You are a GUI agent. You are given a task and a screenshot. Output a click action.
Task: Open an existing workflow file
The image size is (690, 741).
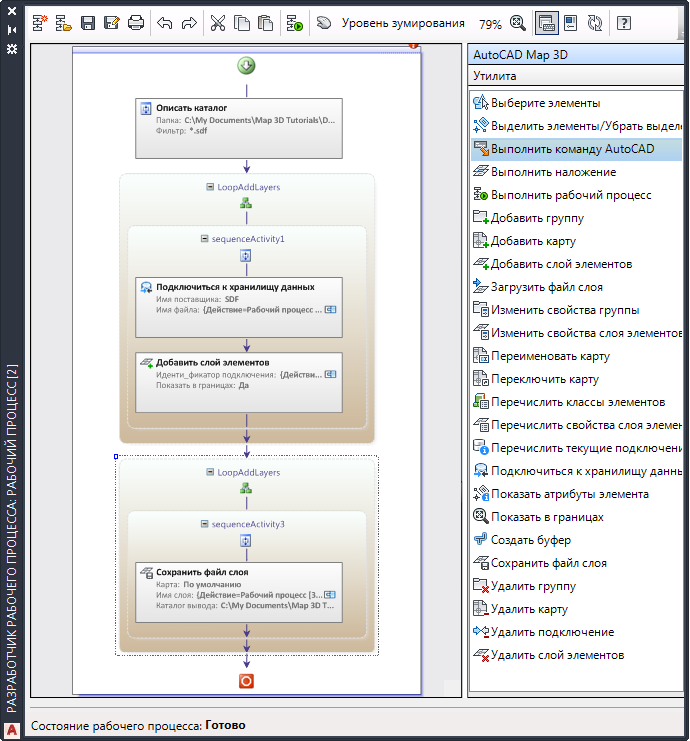[x=63, y=23]
